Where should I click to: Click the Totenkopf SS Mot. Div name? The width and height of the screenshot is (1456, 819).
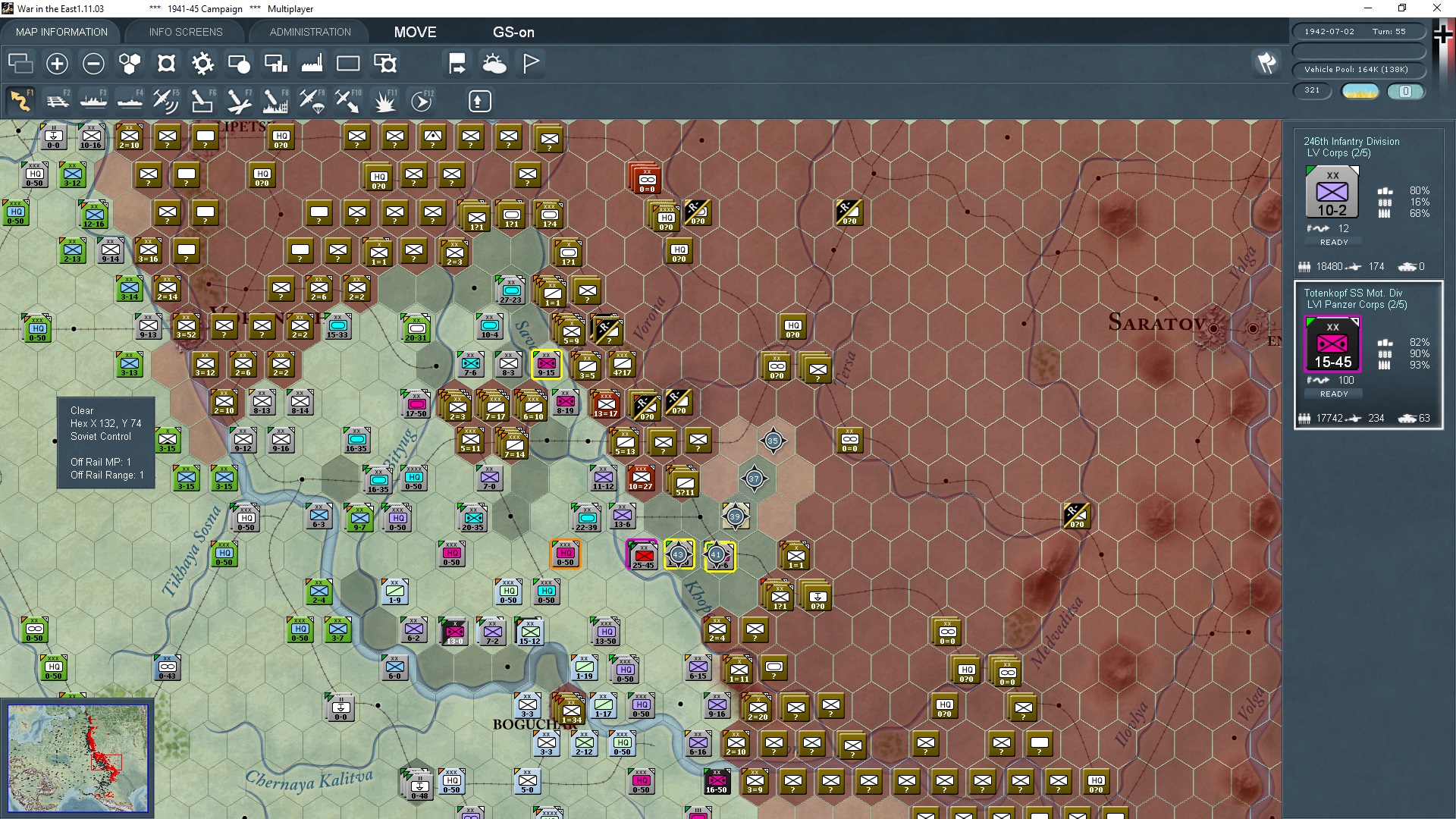(1353, 293)
